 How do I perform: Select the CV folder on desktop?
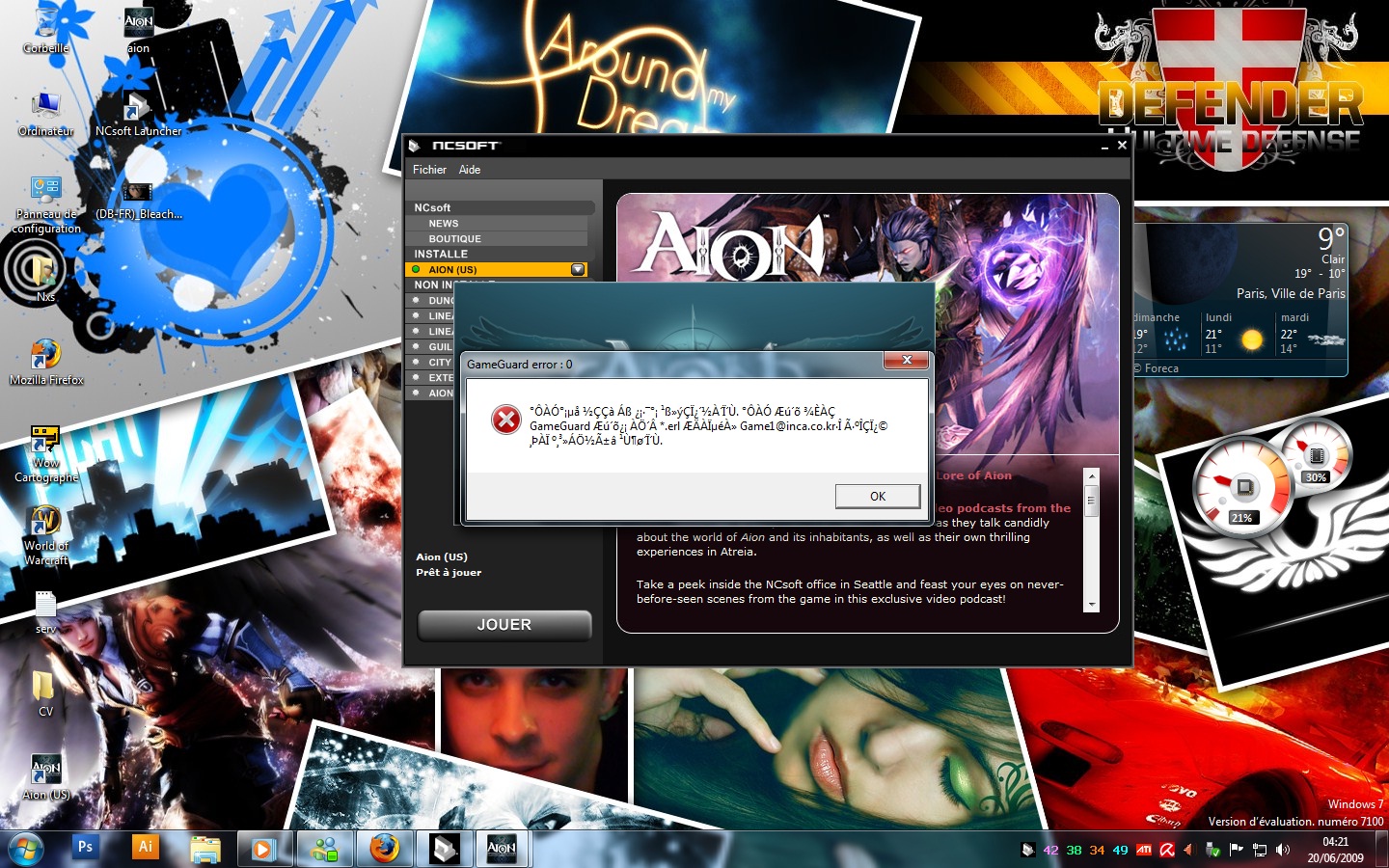click(x=44, y=694)
